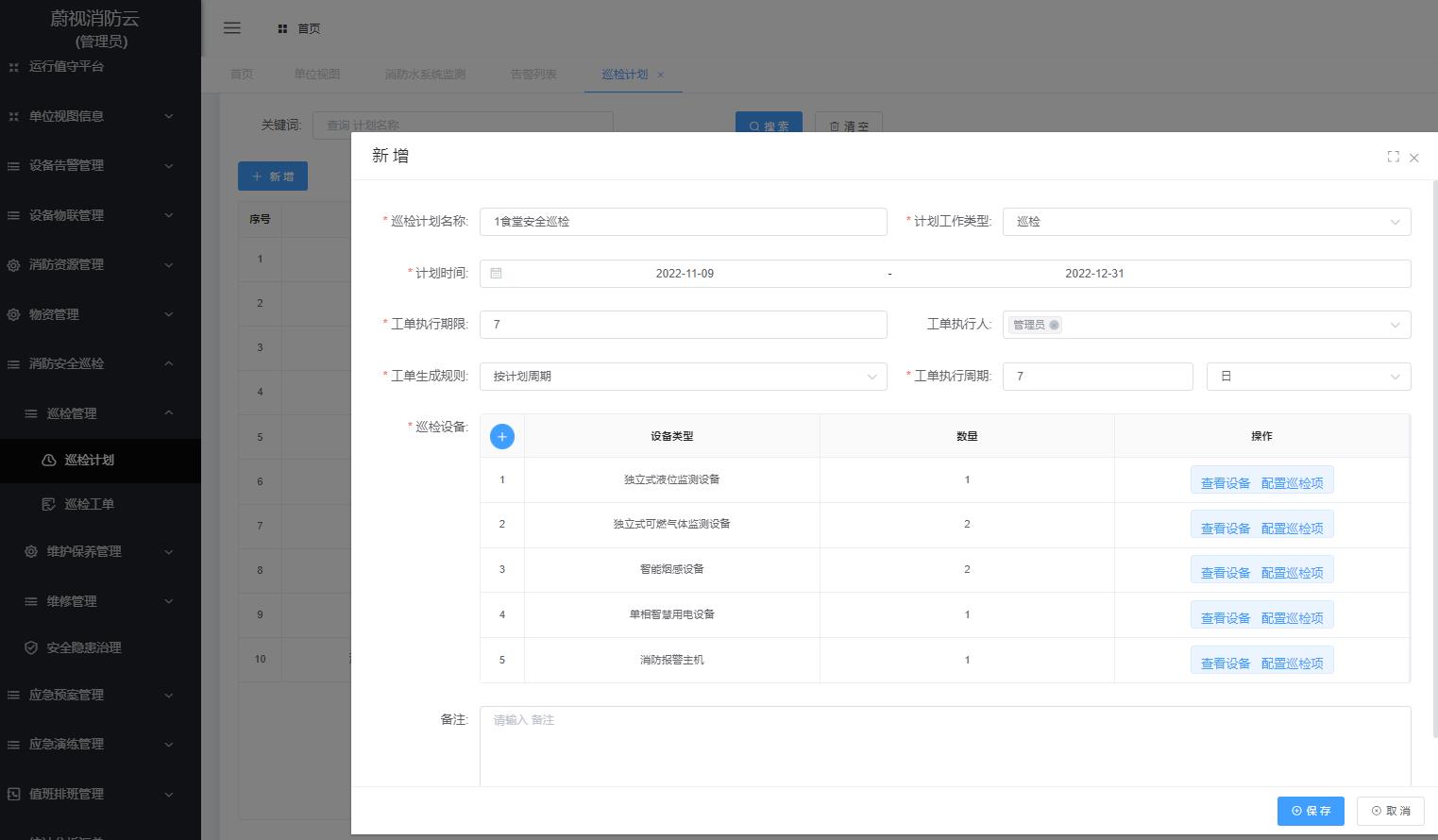Click the 备注 textarea
Screen dimensions: 1438x840
click(x=945, y=747)
